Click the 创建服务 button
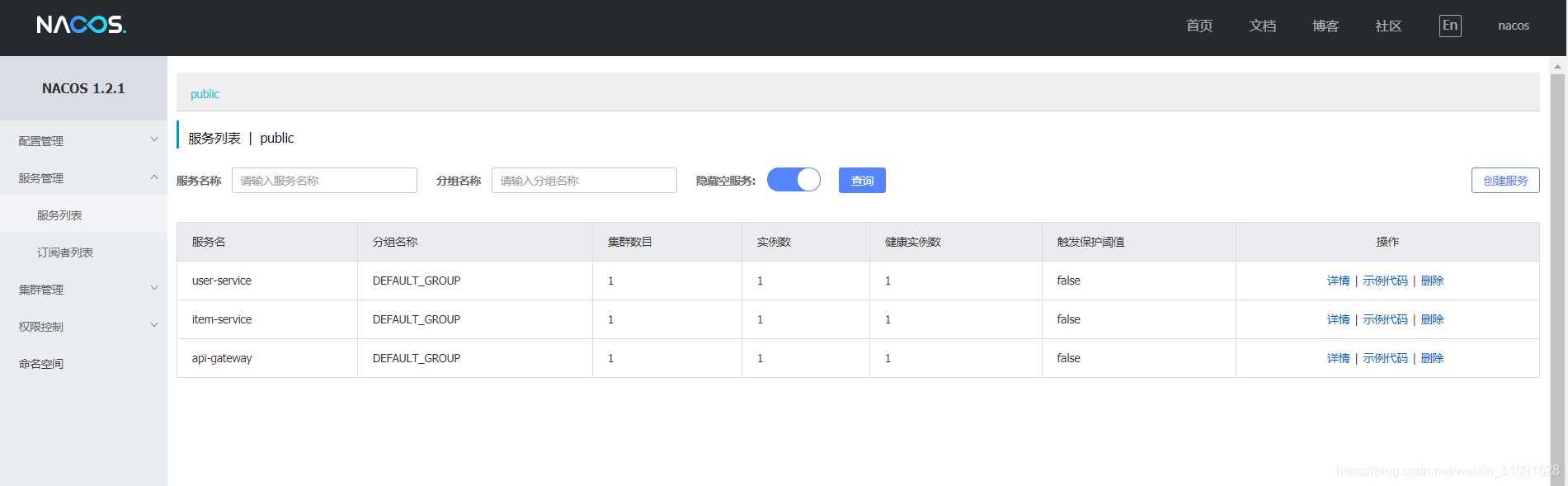This screenshot has height=486, width=1568. pyautogui.click(x=1505, y=180)
